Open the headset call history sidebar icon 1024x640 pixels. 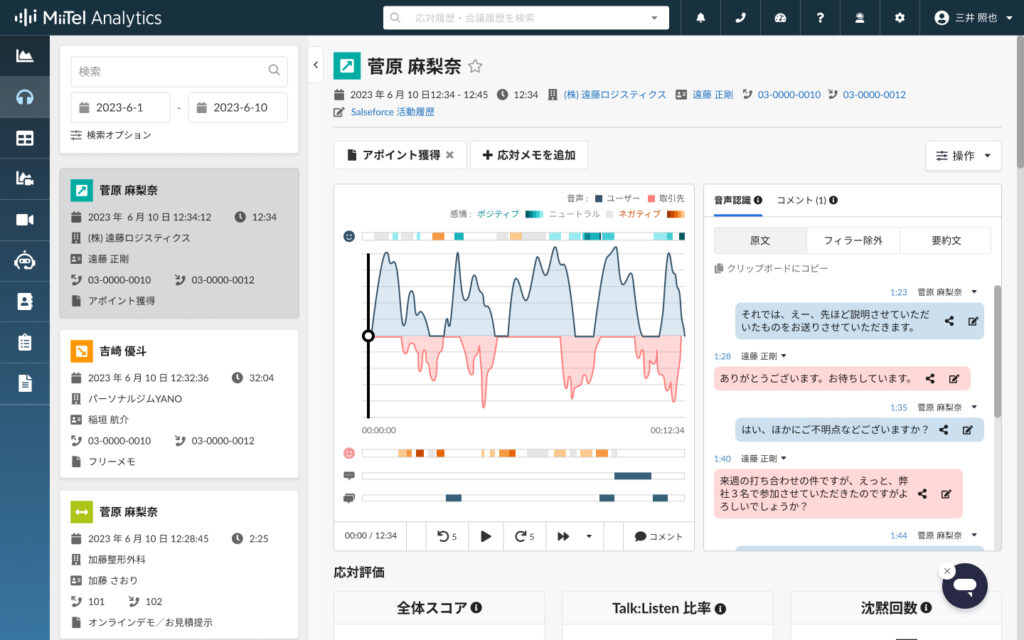pos(25,97)
